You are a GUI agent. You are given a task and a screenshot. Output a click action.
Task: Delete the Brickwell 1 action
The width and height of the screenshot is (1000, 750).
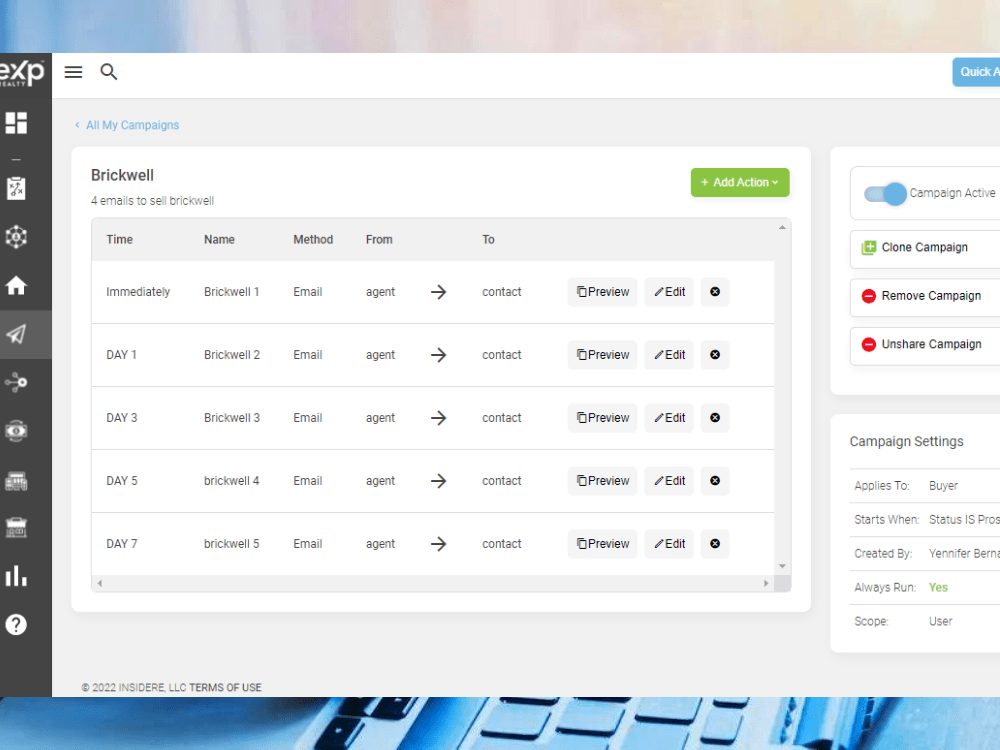pyautogui.click(x=715, y=291)
